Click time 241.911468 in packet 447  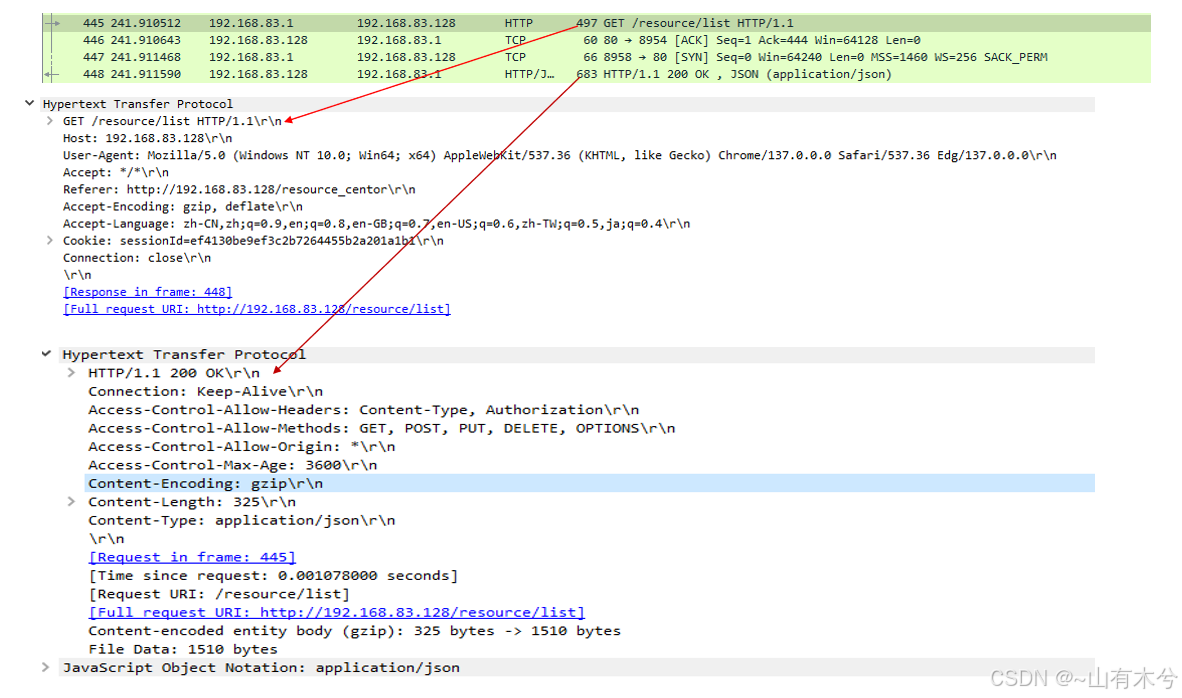coord(145,57)
